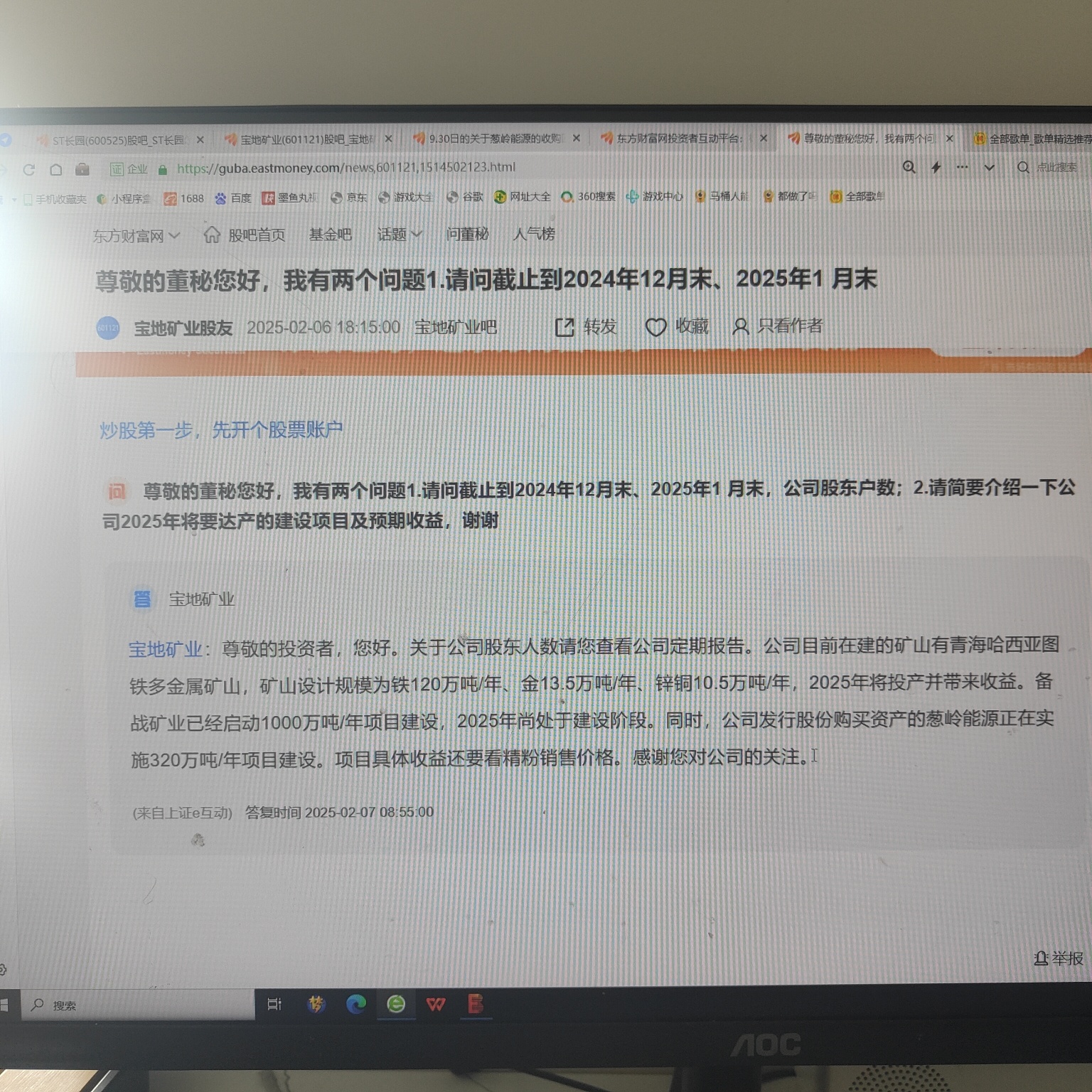
Task: Click the 举报 report button
Action: pyautogui.click(x=1059, y=958)
